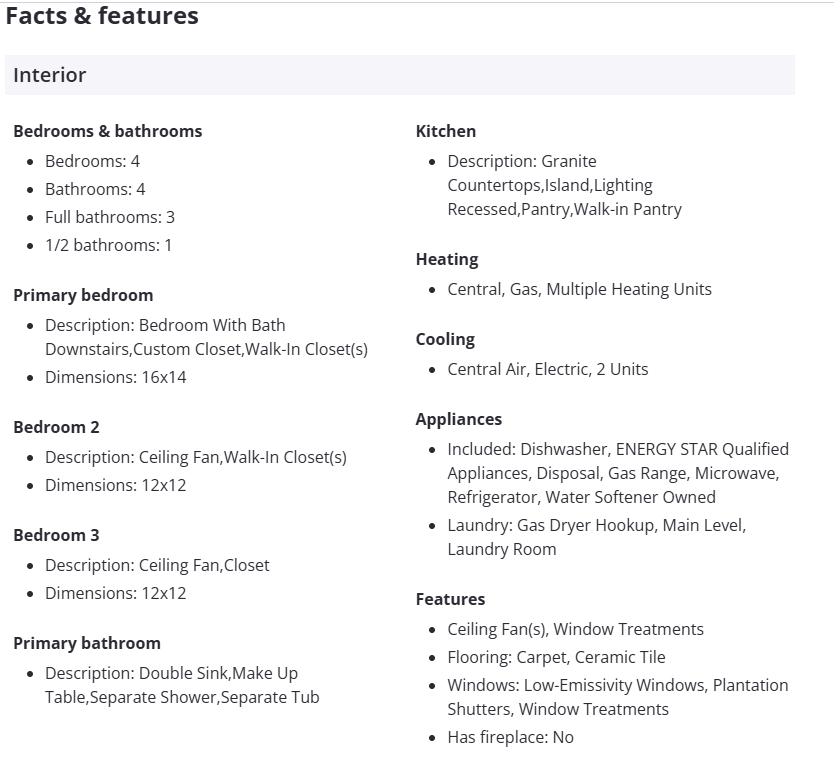Click the Heating section heading

(x=447, y=259)
